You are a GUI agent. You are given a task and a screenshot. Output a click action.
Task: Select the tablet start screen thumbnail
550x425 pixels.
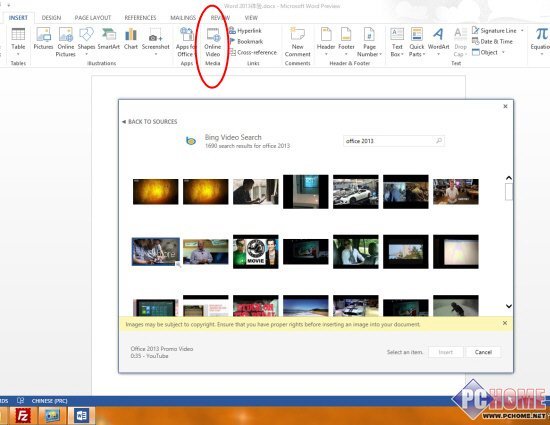[155, 308]
